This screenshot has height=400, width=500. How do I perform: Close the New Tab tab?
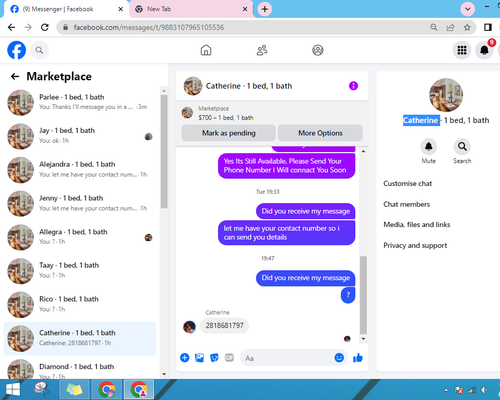pos(245,9)
